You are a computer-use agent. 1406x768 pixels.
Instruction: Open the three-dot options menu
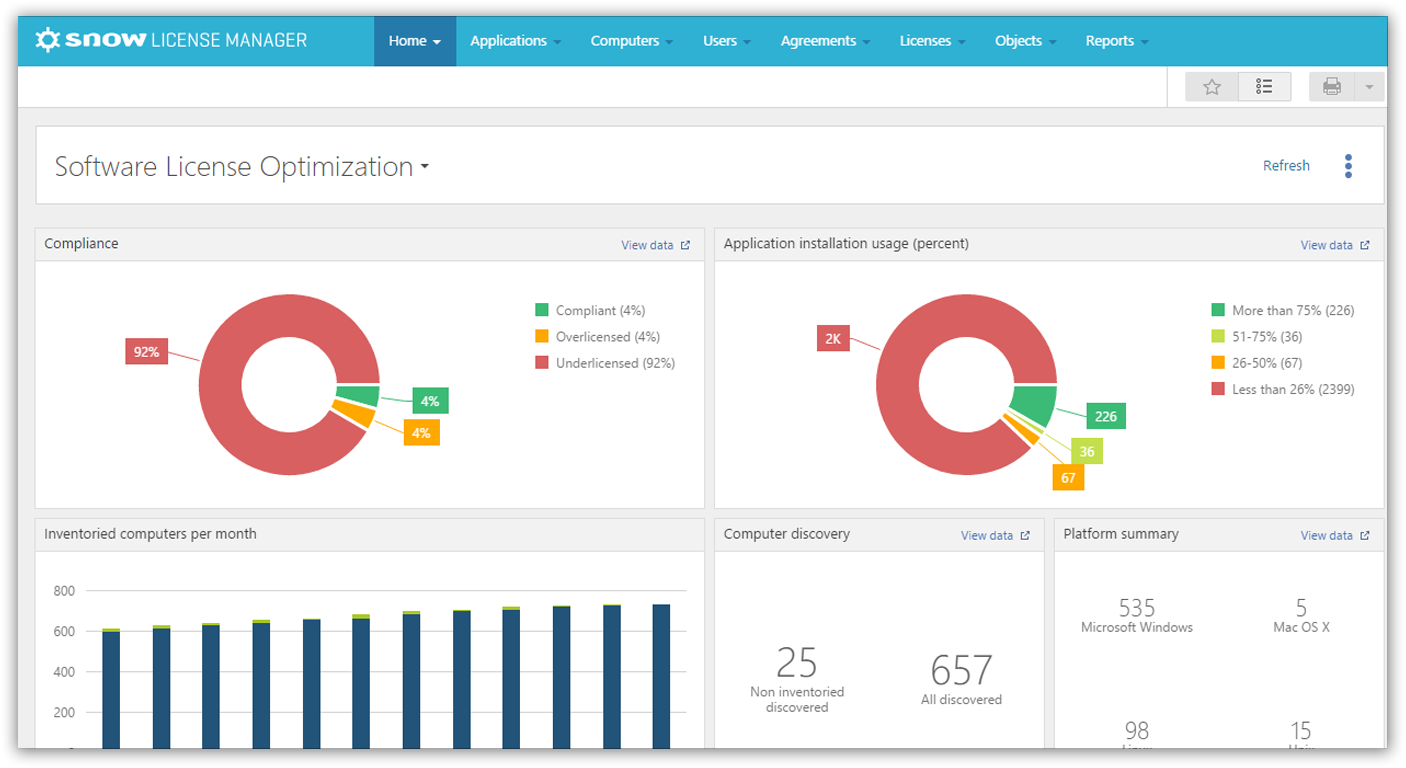click(1348, 166)
